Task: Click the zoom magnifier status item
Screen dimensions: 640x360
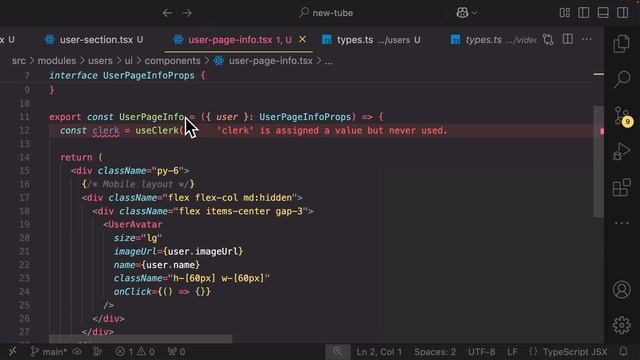Action: click(338, 351)
